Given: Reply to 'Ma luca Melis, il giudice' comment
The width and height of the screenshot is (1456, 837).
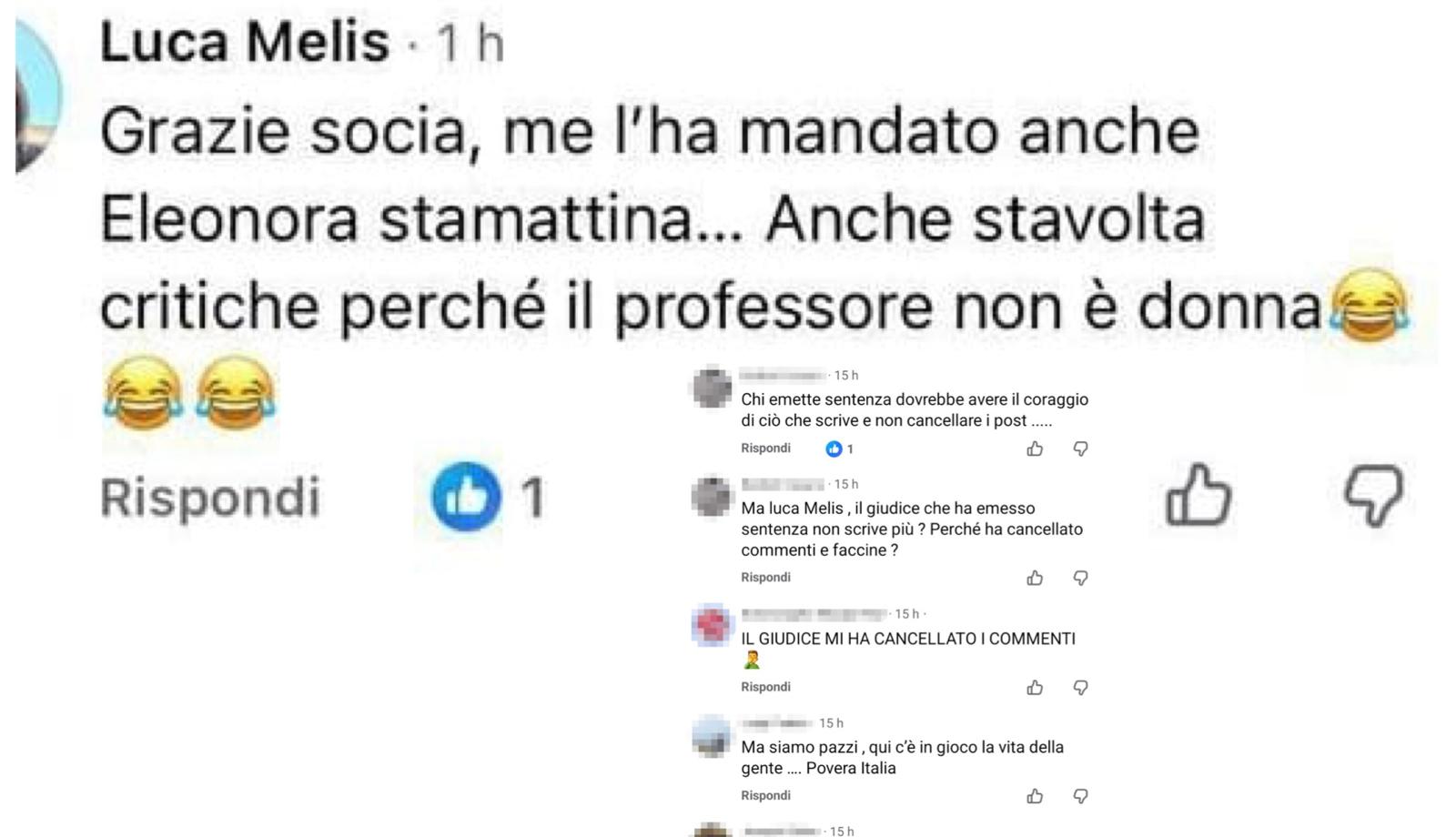Looking at the screenshot, I should pyautogui.click(x=765, y=578).
